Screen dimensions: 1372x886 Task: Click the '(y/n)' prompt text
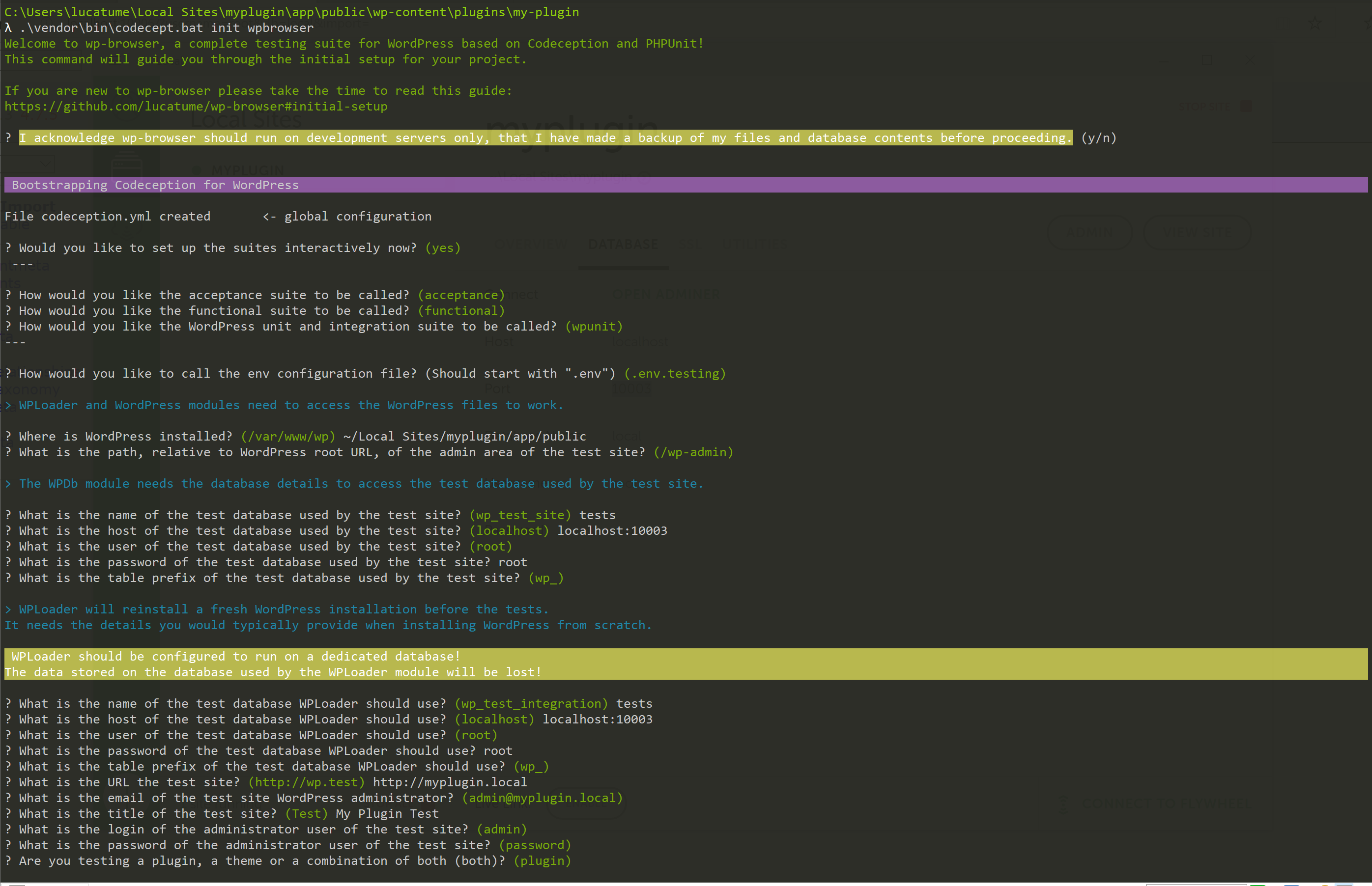click(1099, 138)
